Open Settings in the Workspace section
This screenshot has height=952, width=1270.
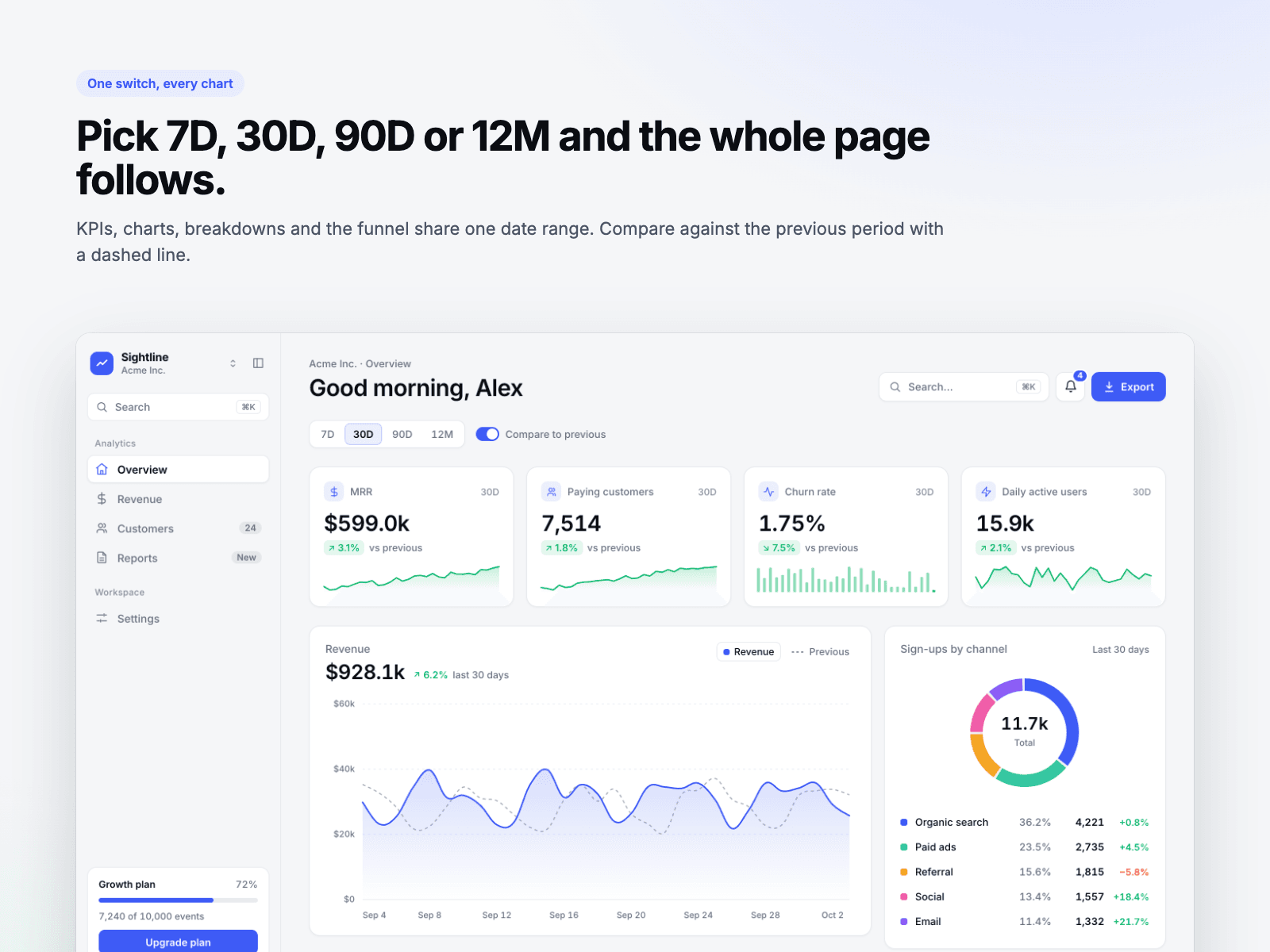click(x=178, y=619)
